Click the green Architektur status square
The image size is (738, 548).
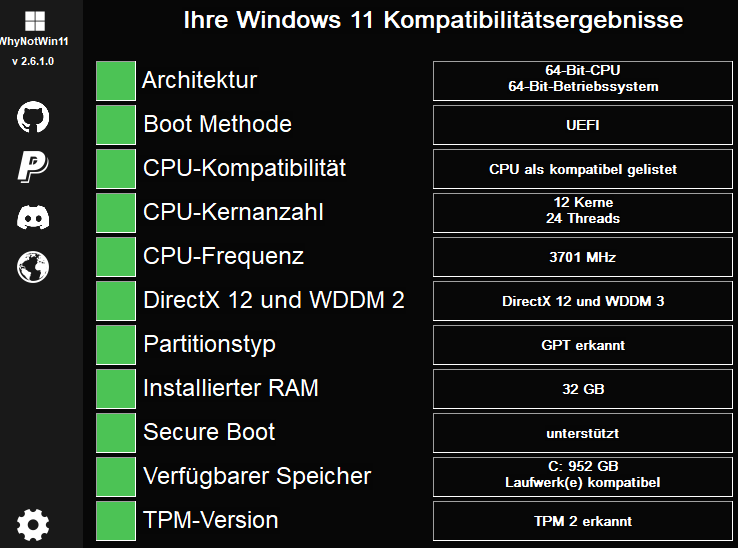point(116,81)
